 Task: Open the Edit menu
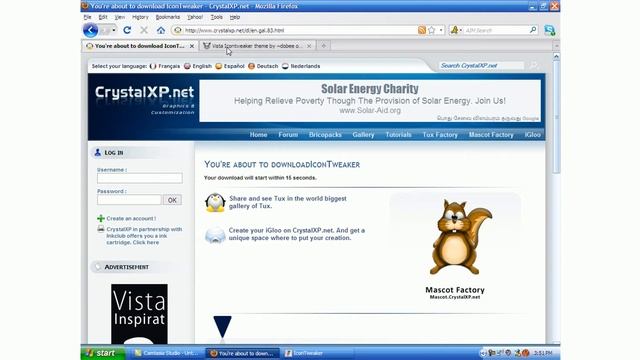click(x=103, y=17)
